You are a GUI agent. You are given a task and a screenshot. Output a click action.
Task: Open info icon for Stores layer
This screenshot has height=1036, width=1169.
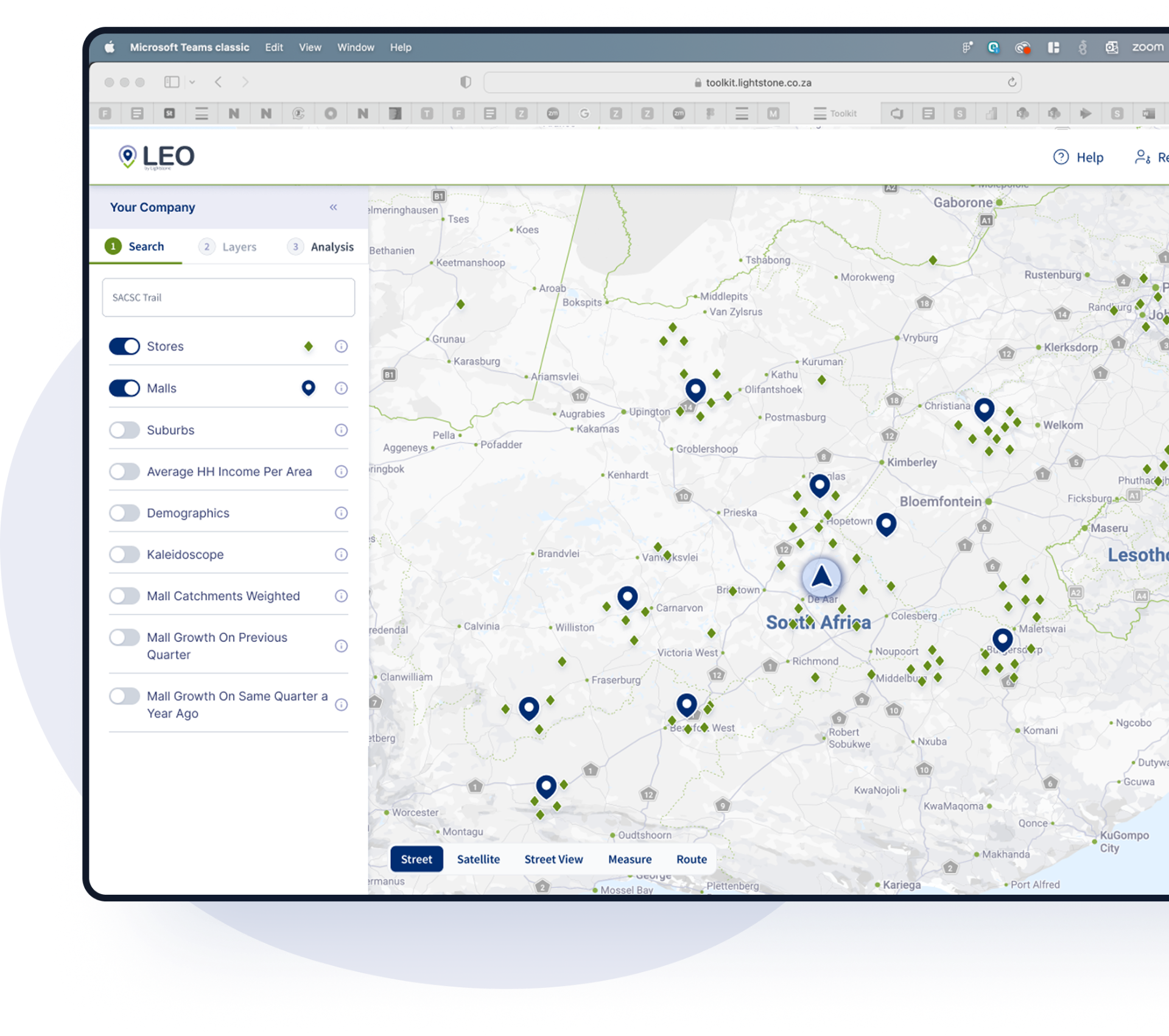341,346
